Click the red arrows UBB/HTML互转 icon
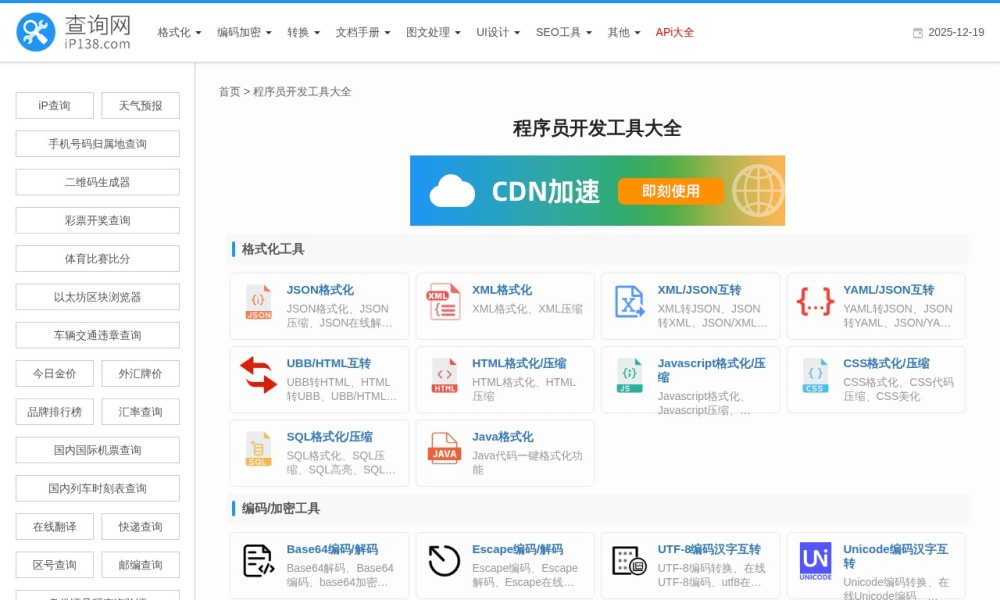Viewport: 1000px width, 600px height. (257, 377)
